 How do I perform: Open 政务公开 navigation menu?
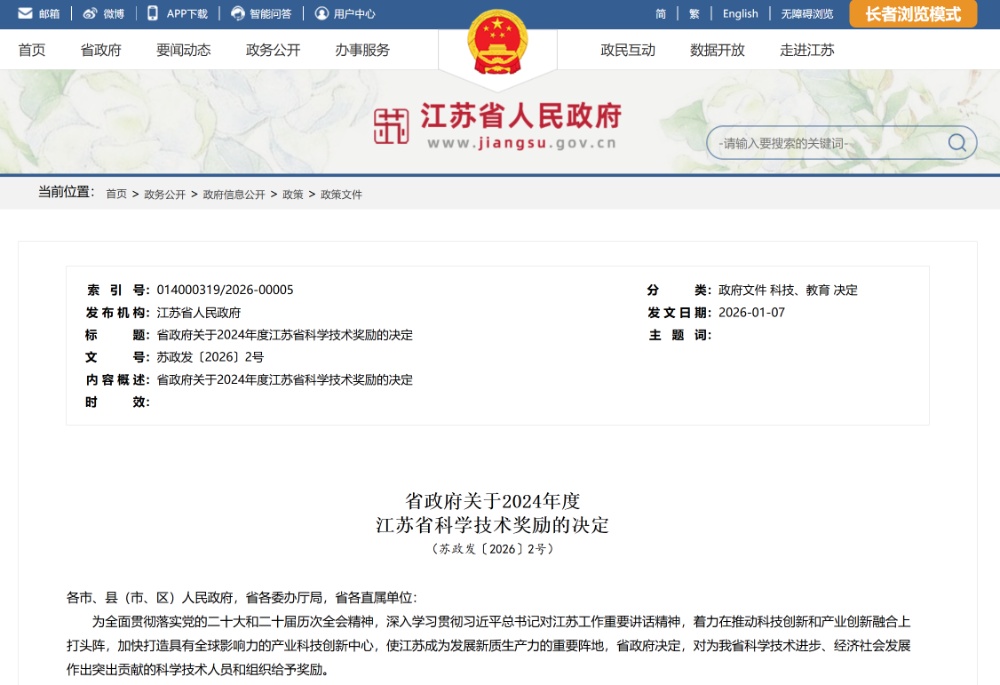click(x=273, y=50)
